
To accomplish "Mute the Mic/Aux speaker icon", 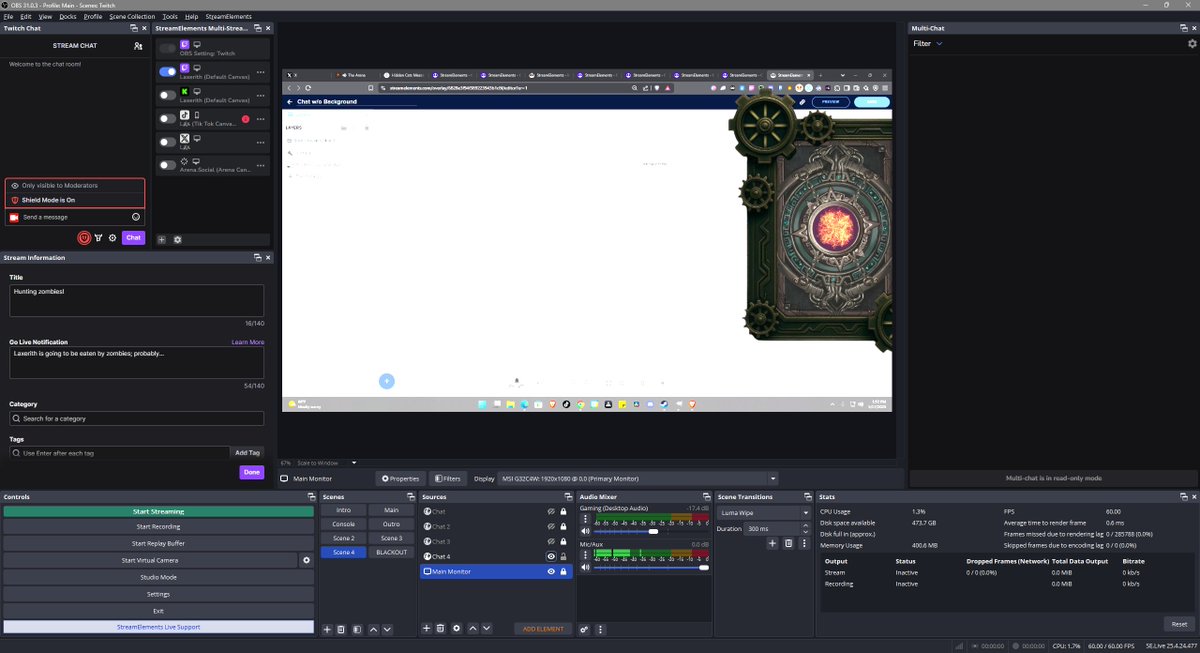I will coord(585,567).
